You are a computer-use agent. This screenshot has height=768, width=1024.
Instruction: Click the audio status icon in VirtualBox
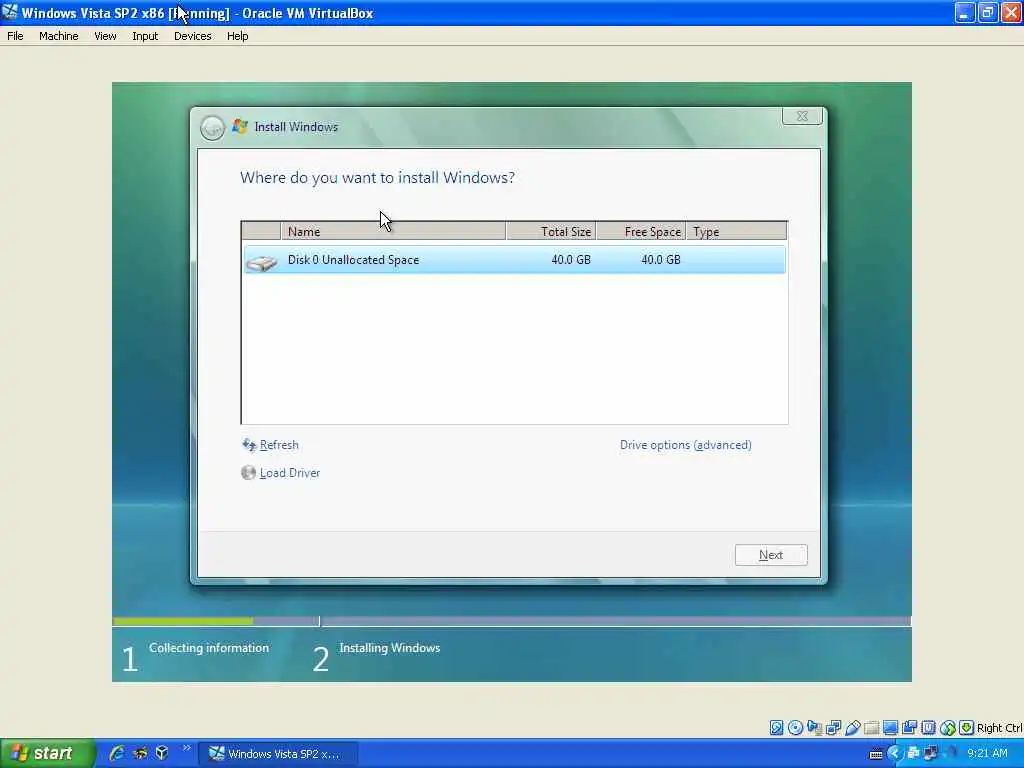[814, 728]
